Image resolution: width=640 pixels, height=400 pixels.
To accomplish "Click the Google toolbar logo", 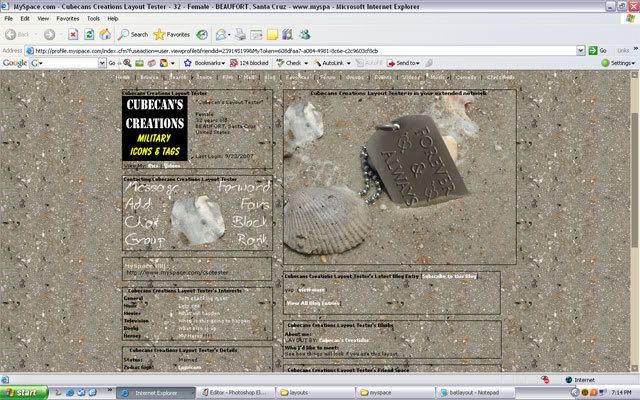I will pos(15,63).
